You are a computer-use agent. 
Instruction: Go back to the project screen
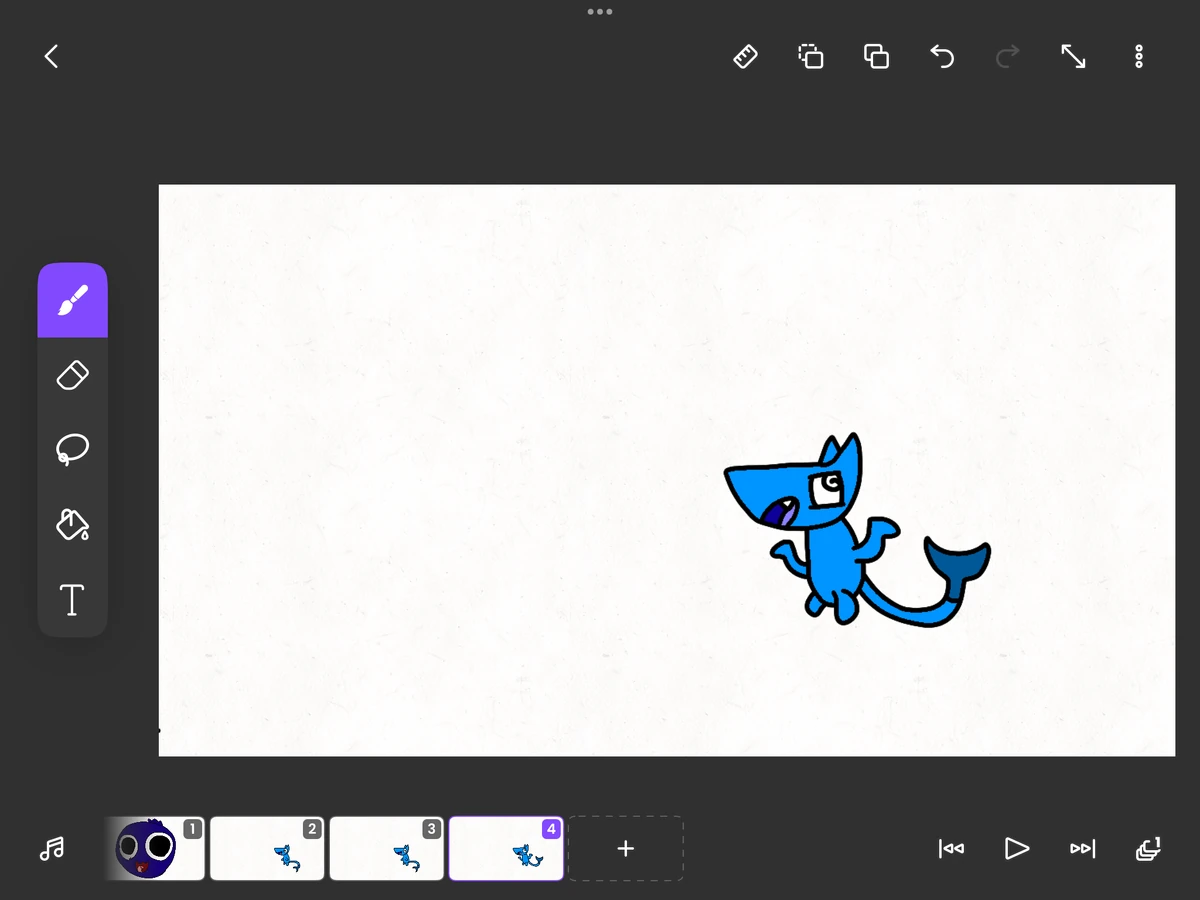51,56
